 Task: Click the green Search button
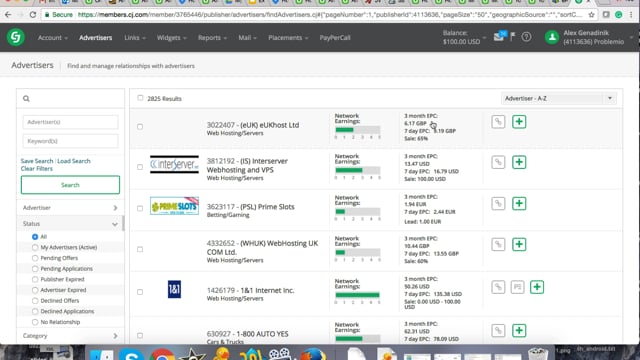click(x=70, y=185)
